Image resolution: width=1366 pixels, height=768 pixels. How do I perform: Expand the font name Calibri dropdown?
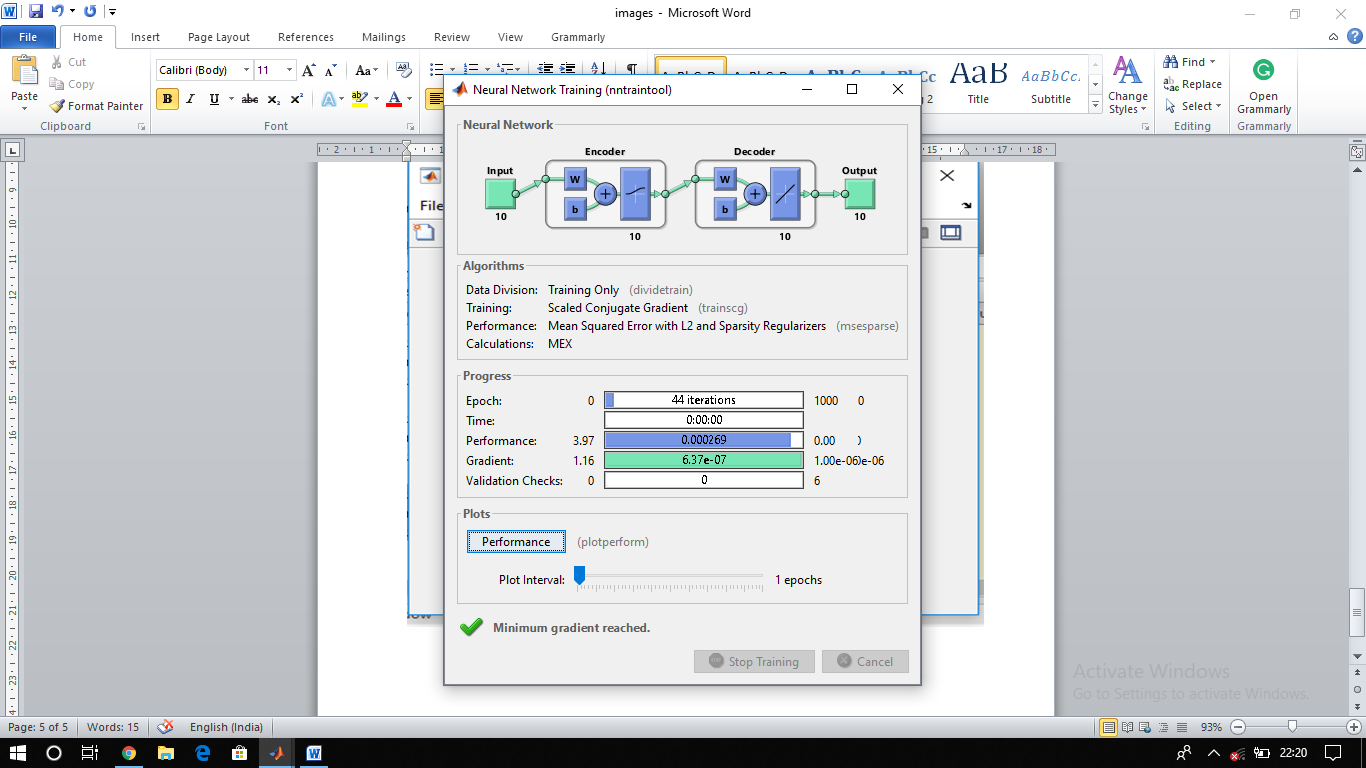pos(247,70)
